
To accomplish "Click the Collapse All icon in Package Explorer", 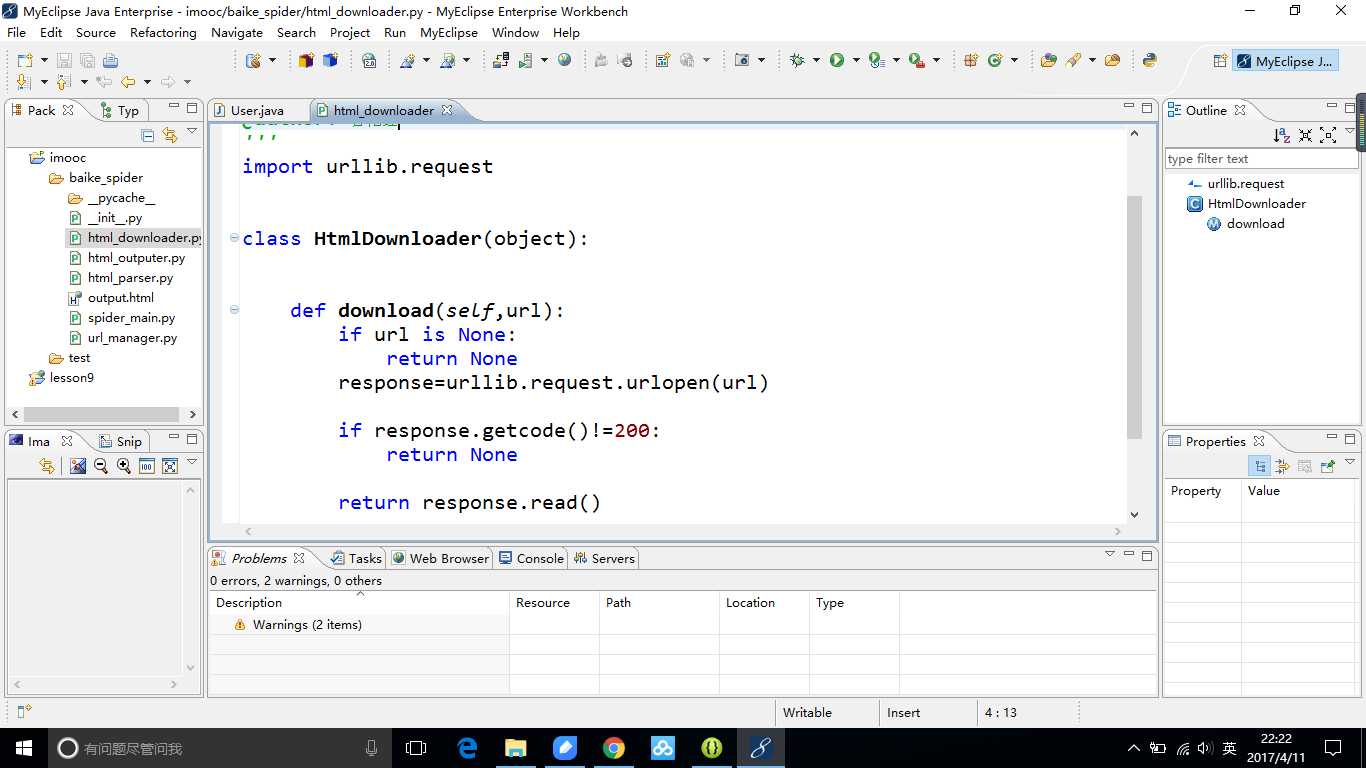I will pos(148,135).
